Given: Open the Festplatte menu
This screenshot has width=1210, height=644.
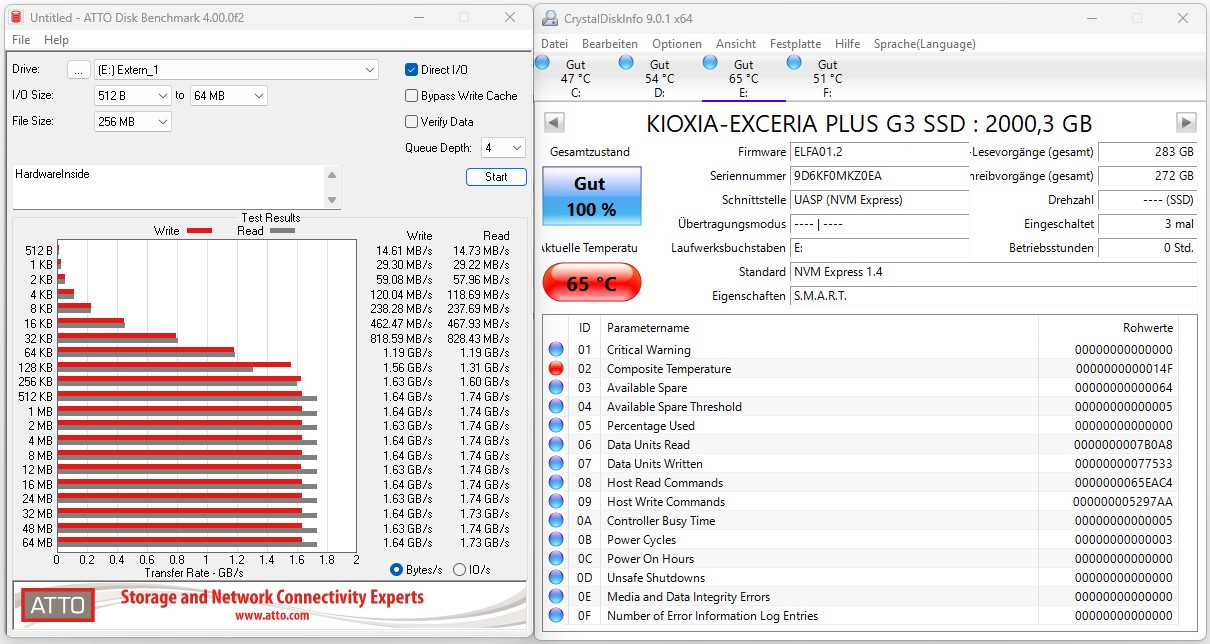Looking at the screenshot, I should [x=795, y=44].
